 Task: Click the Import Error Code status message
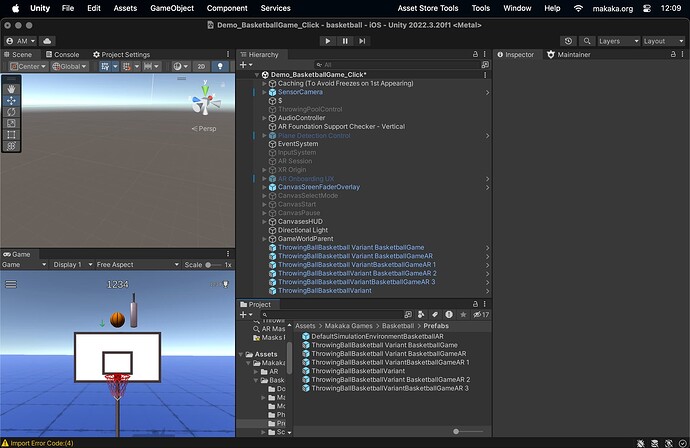38,443
